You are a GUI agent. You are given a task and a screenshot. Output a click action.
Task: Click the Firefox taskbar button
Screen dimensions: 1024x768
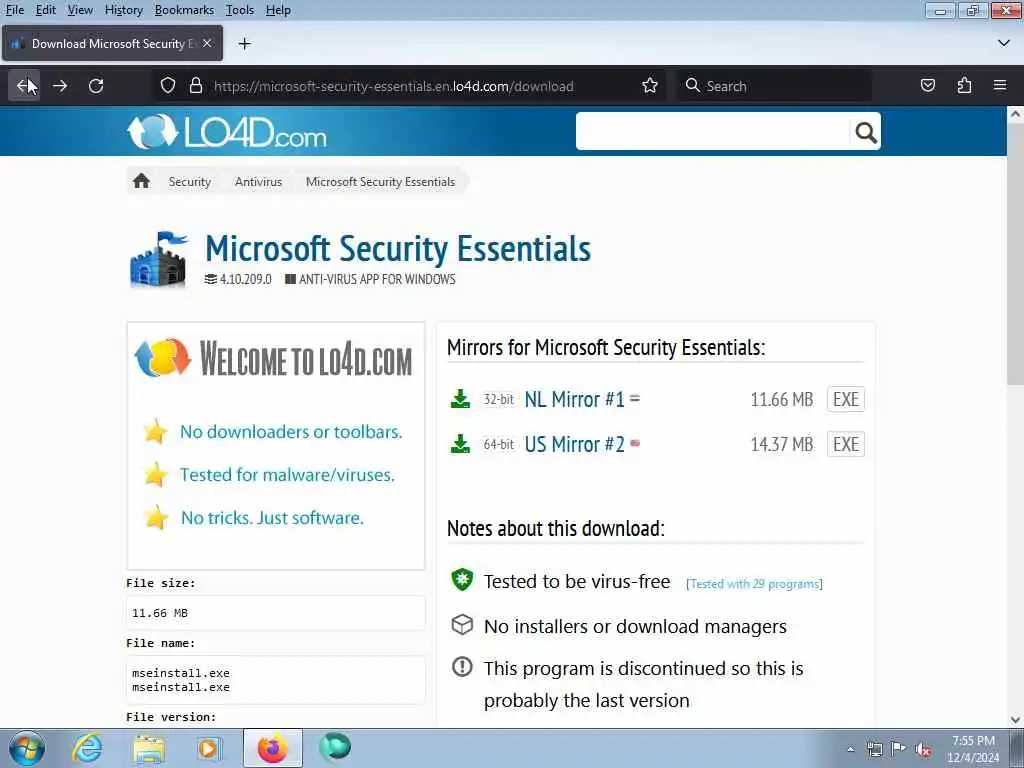(x=273, y=748)
